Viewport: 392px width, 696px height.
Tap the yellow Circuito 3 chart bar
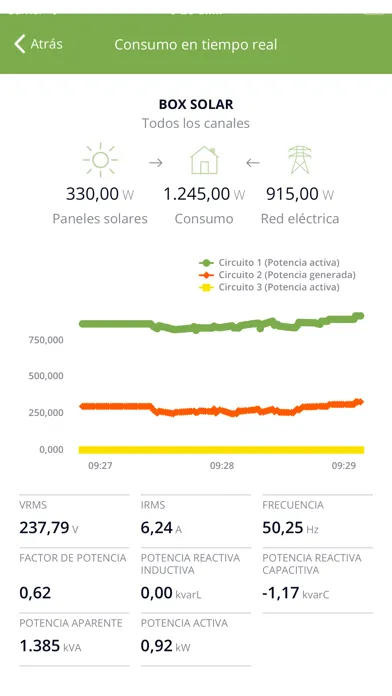click(221, 450)
